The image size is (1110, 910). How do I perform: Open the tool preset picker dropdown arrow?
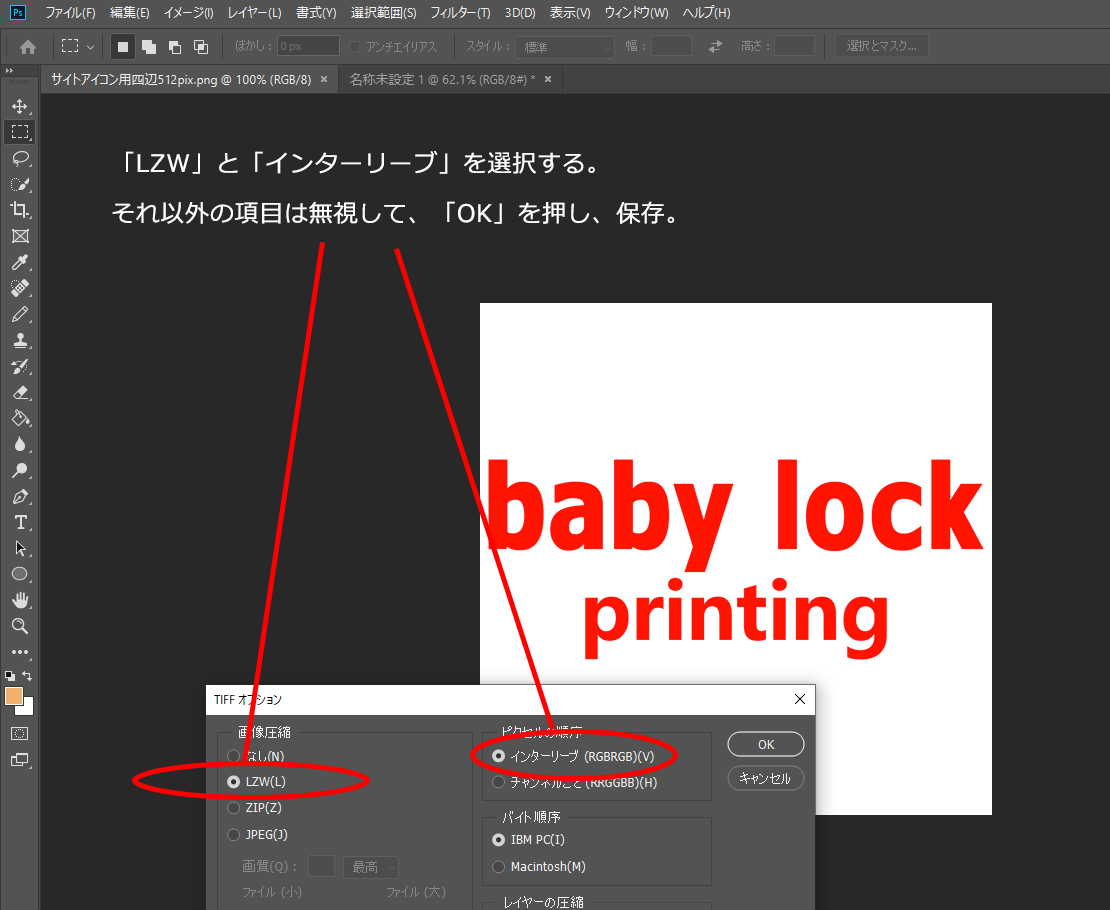(91, 47)
